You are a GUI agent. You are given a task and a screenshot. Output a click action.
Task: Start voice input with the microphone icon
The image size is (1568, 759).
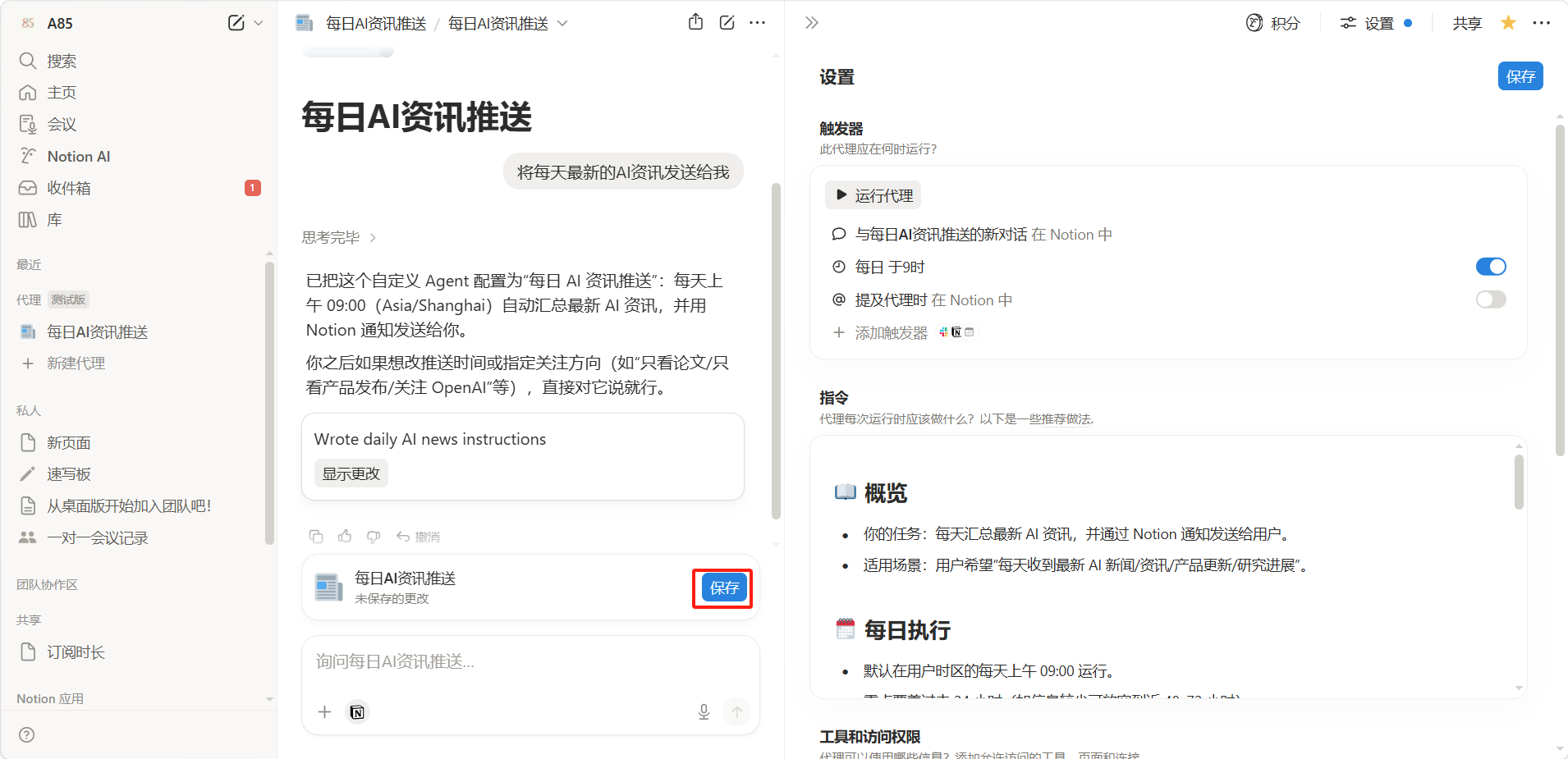704,712
